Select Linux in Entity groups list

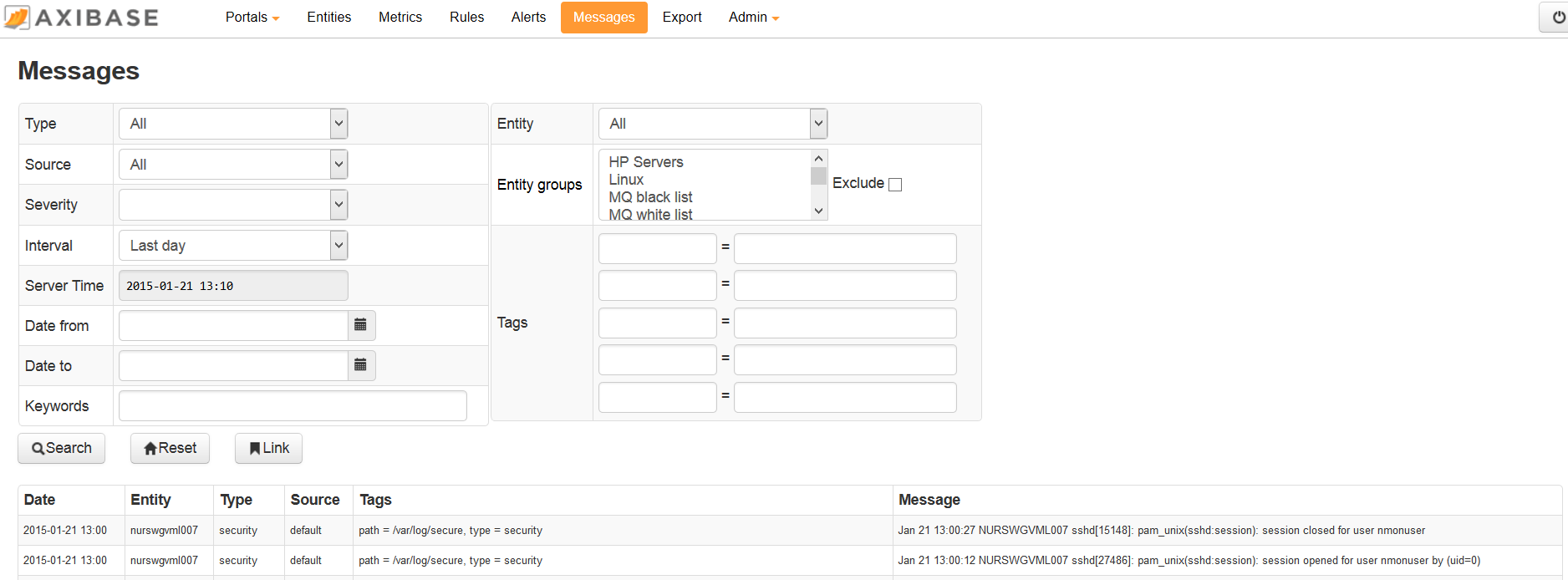coord(626,180)
